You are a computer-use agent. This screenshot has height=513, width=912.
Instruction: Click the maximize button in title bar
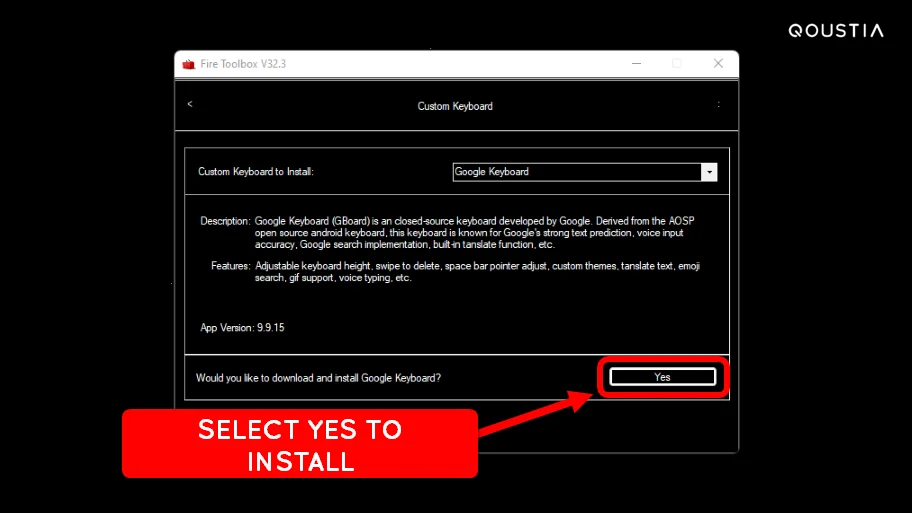pyautogui.click(x=676, y=63)
